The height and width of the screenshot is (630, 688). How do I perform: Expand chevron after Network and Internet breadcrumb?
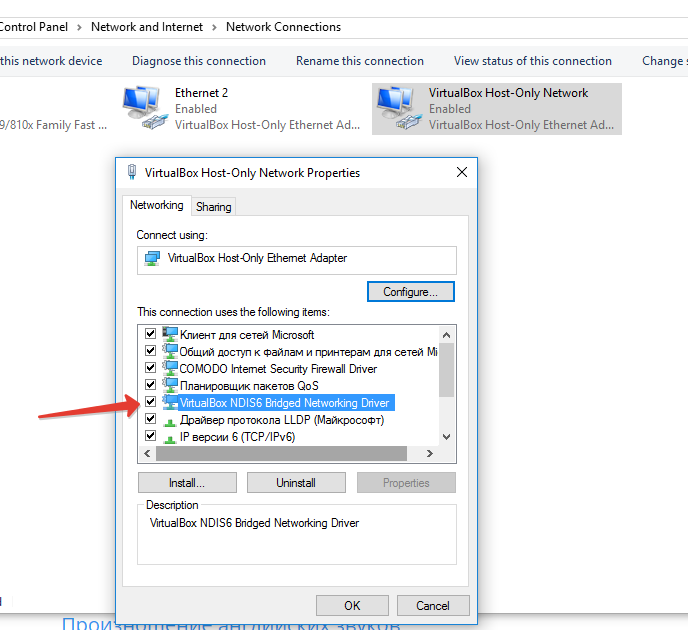[x=215, y=27]
